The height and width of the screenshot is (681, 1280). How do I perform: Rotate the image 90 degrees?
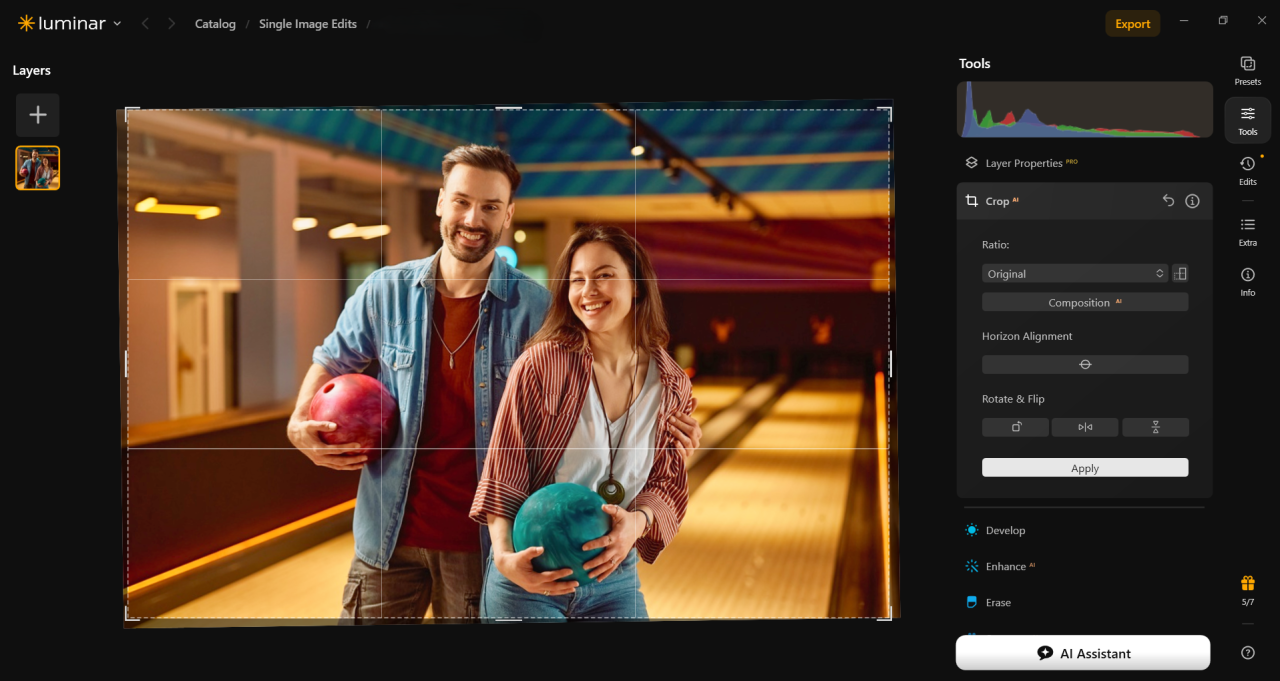coord(1015,427)
